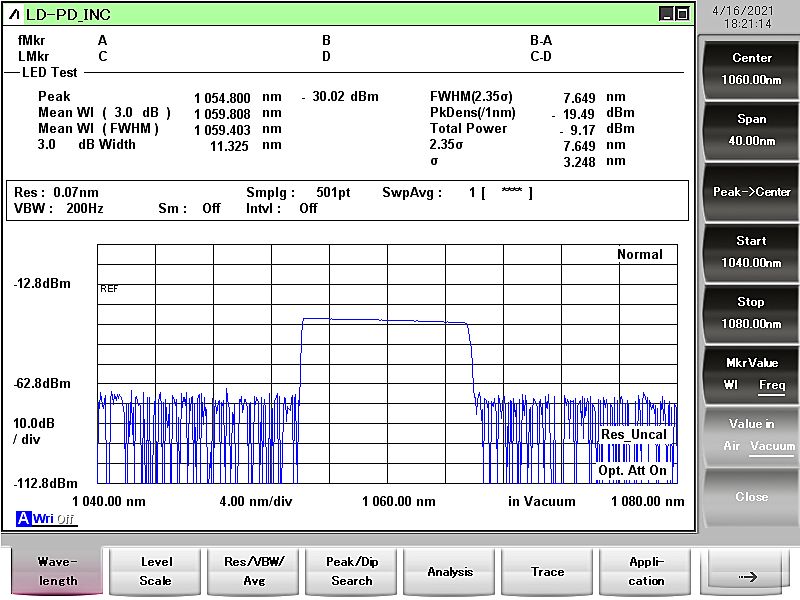Click the Opt. Att On label on graph
This screenshot has height=600, width=800.
point(632,470)
